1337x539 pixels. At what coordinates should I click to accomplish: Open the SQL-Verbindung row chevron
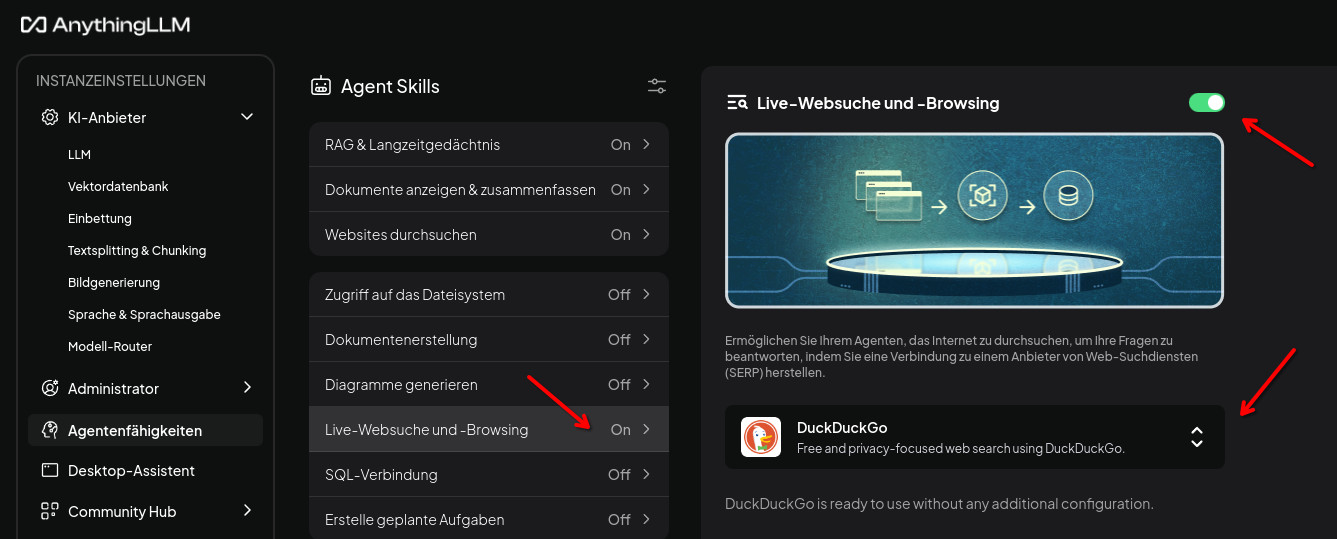[647, 474]
